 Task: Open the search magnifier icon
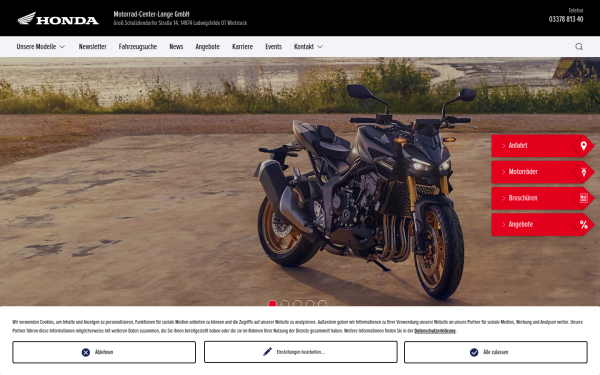click(x=579, y=47)
